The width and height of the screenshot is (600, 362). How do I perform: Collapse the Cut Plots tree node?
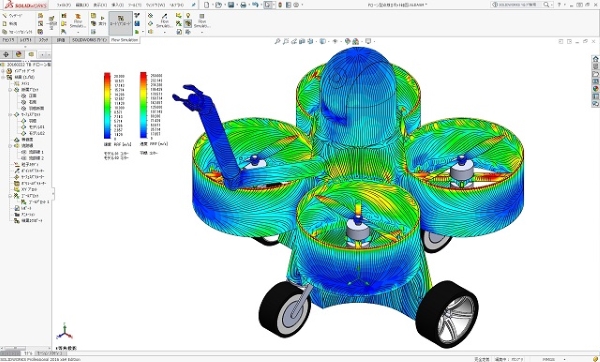[x=10, y=90]
